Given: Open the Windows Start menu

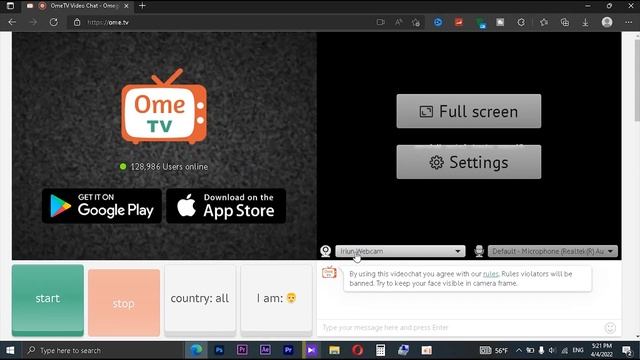Looking at the screenshot, I should [10, 350].
